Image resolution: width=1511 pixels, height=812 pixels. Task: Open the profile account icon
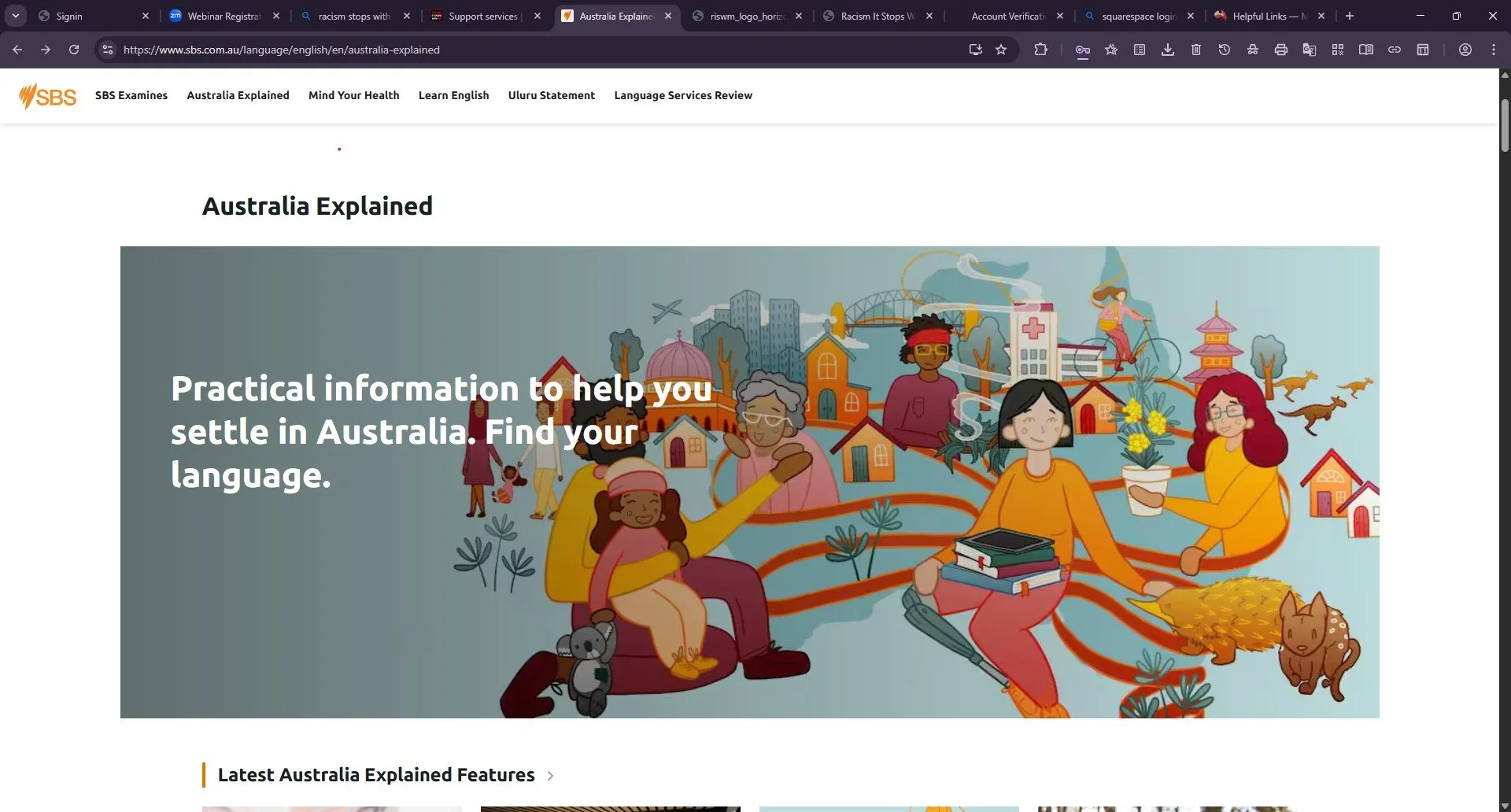click(x=1465, y=50)
